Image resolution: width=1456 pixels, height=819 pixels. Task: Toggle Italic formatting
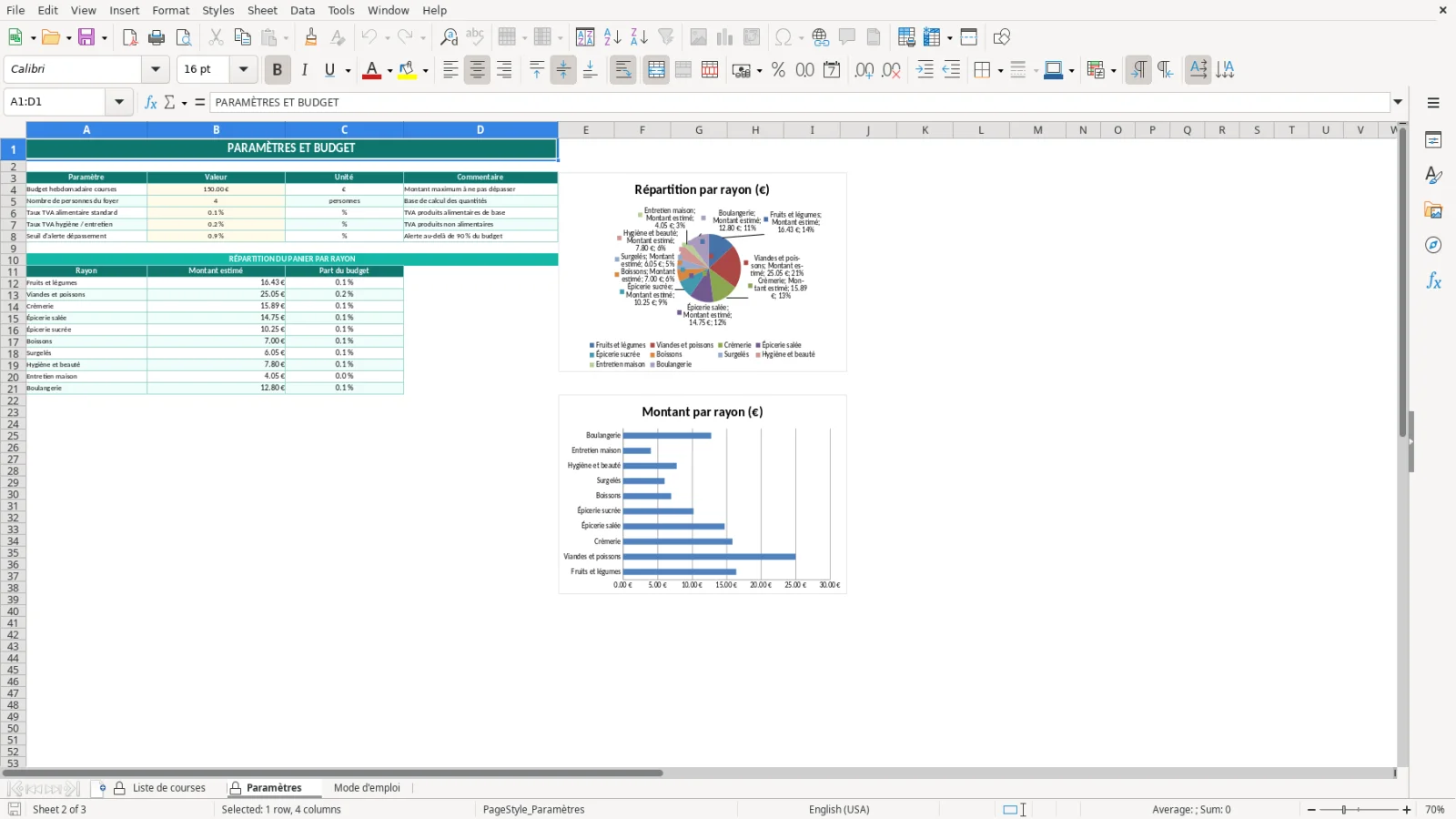pos(304,70)
